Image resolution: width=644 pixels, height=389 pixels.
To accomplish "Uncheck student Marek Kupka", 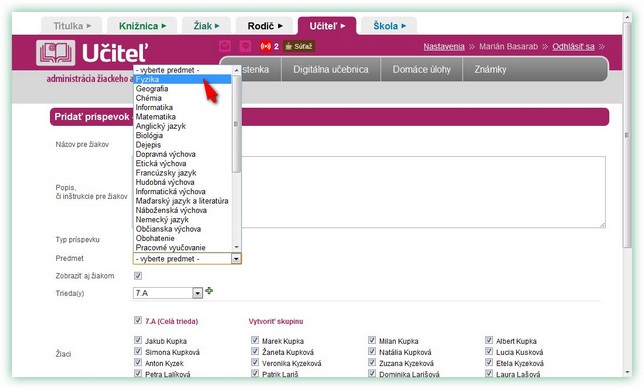I will point(255,340).
